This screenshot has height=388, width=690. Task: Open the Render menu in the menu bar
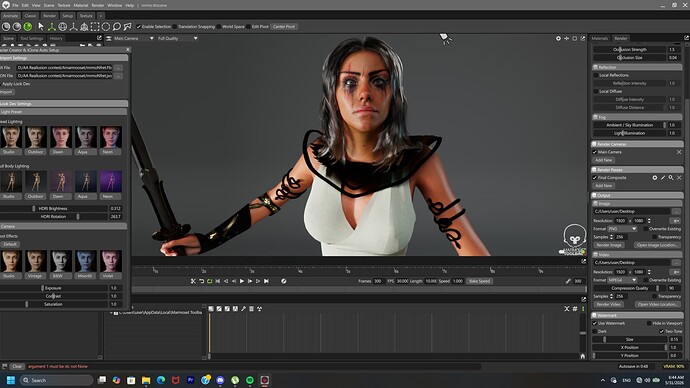98,5
